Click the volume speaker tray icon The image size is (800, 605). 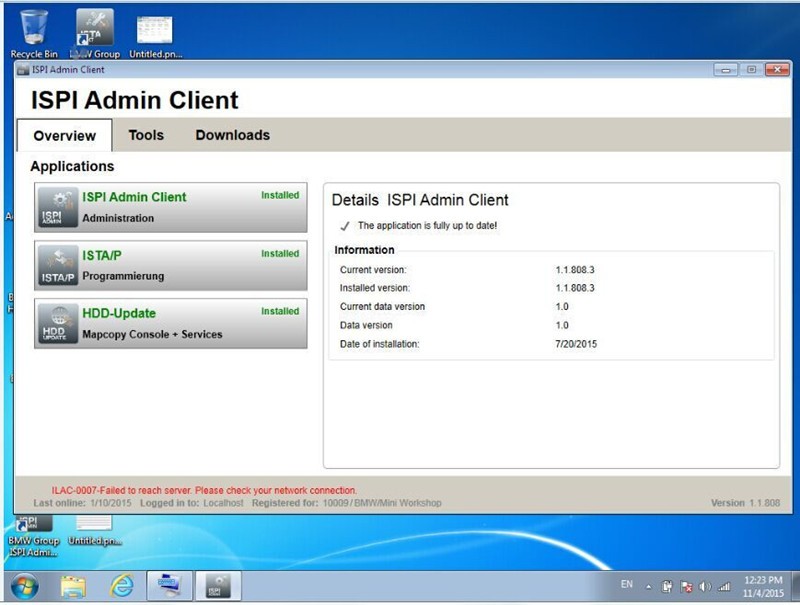tap(706, 587)
